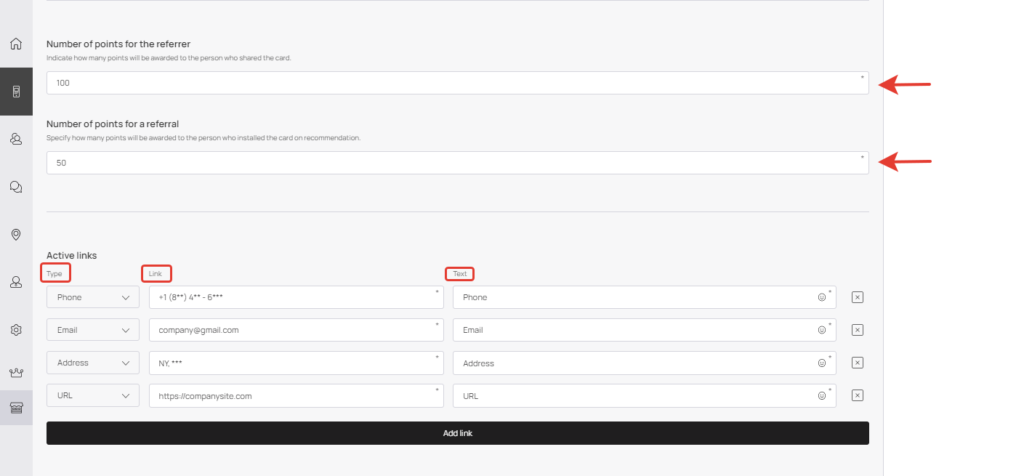Open the store icon in sidebar
Screen dimensions: 1024x476
16,408
